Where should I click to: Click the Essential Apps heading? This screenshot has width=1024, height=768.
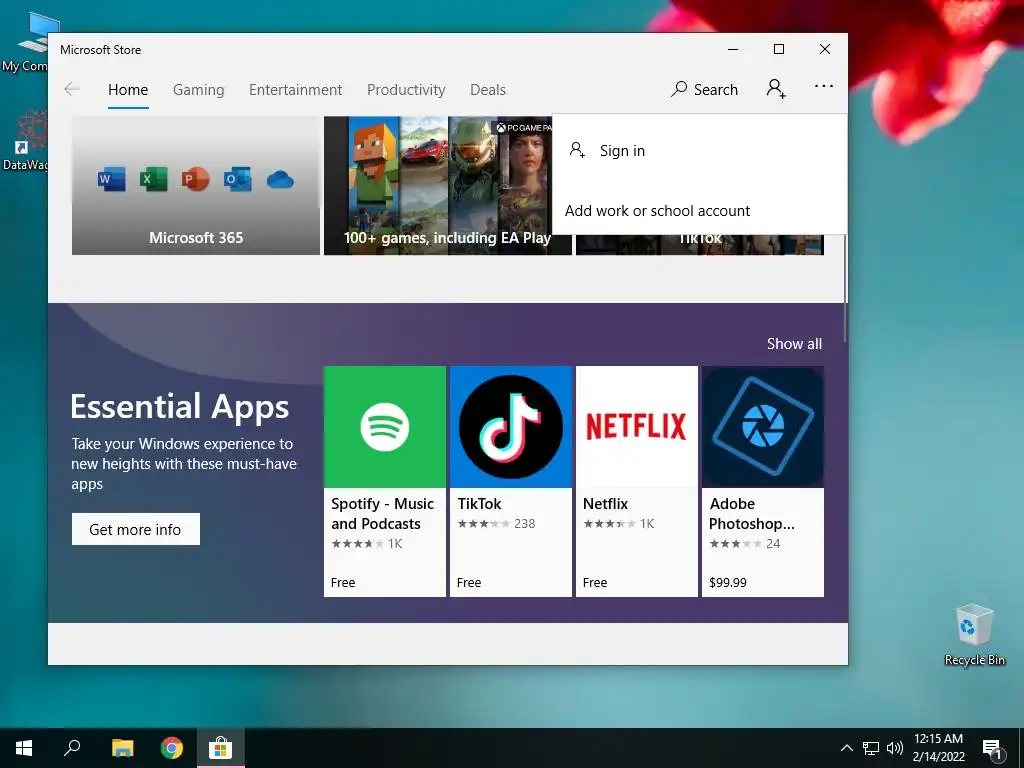click(180, 406)
